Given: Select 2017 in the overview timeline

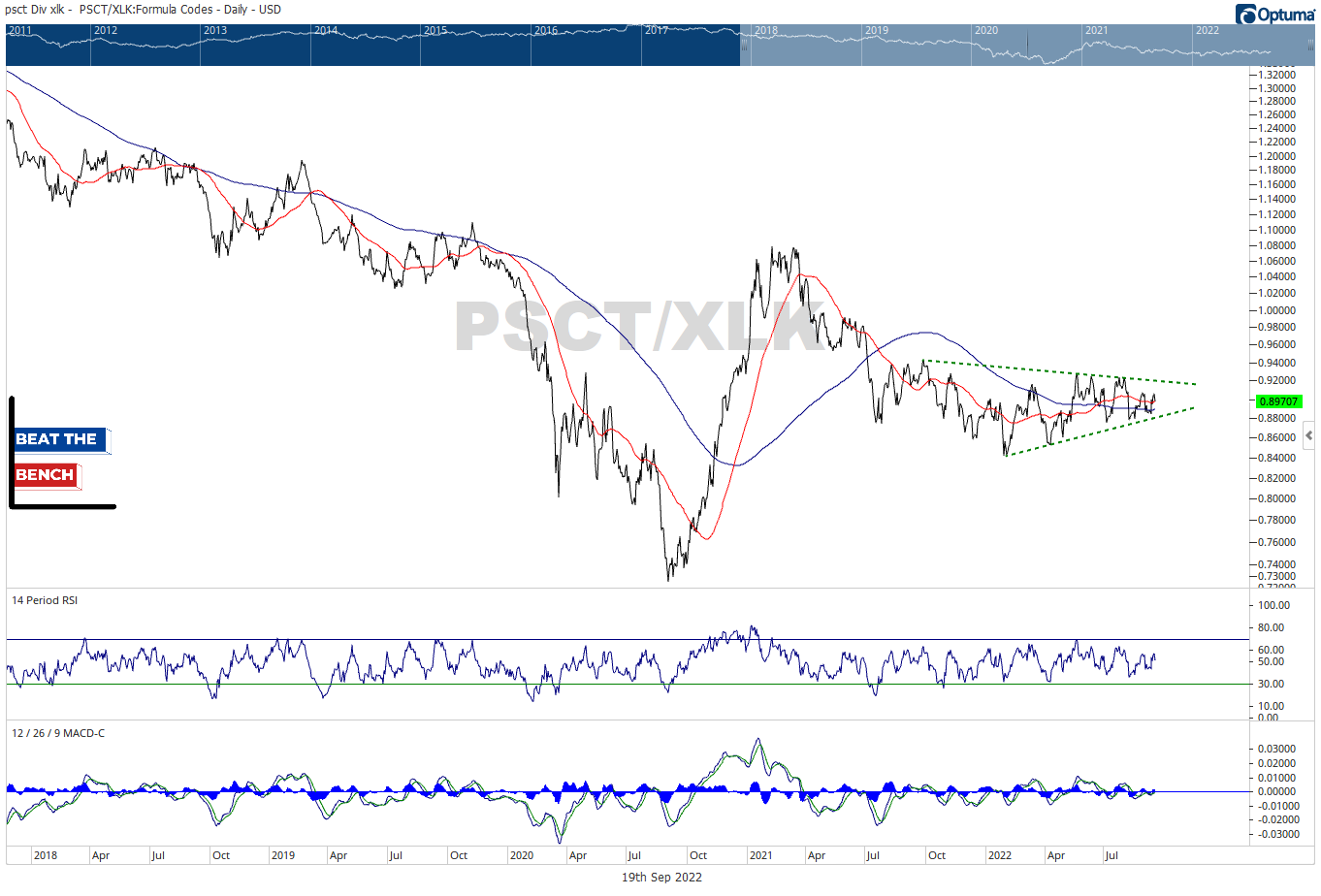Looking at the screenshot, I should click(657, 30).
